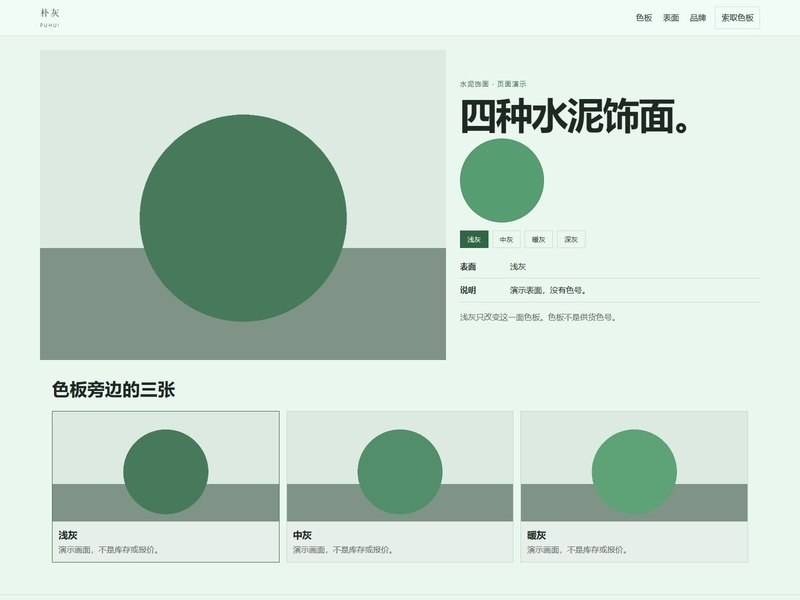Click the large main preview image

click(x=243, y=205)
